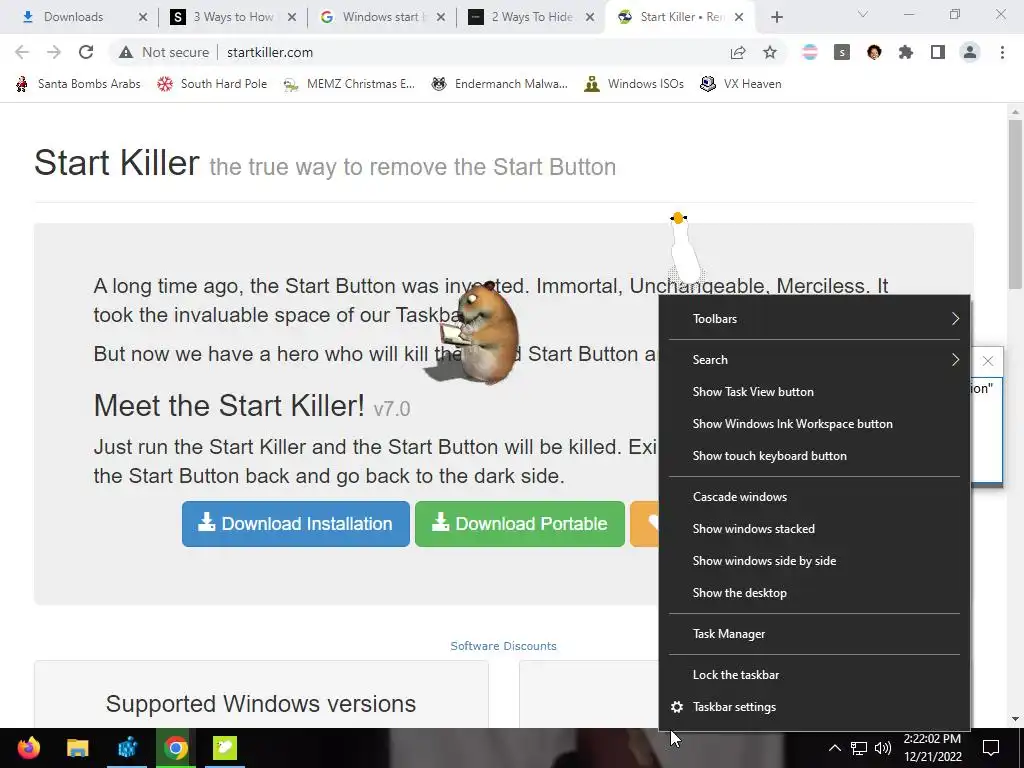Click the volume speaker tray icon
Screen dimensions: 1024x768
883,748
